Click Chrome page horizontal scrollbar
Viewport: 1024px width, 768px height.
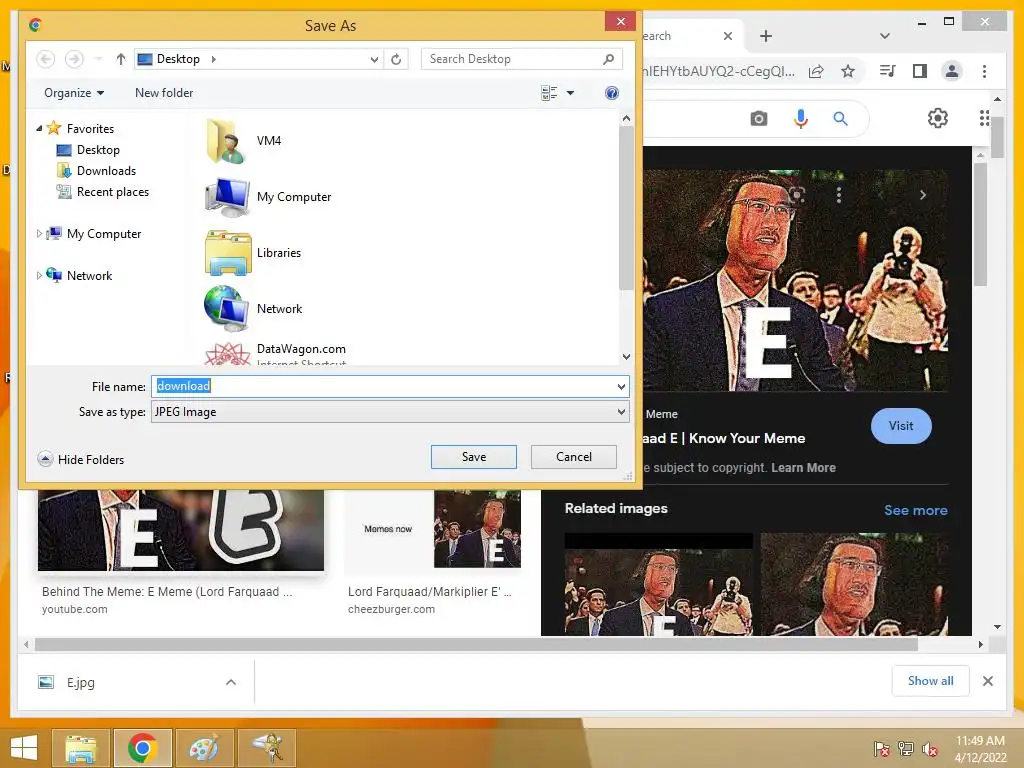[476, 645]
